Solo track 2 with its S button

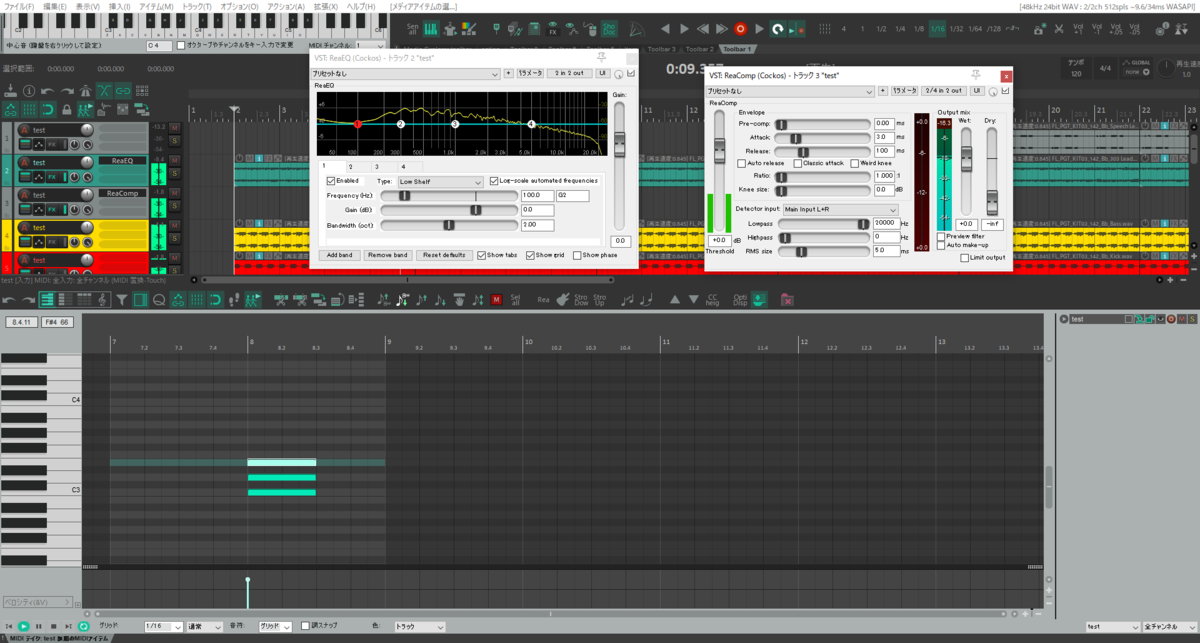pos(174,175)
